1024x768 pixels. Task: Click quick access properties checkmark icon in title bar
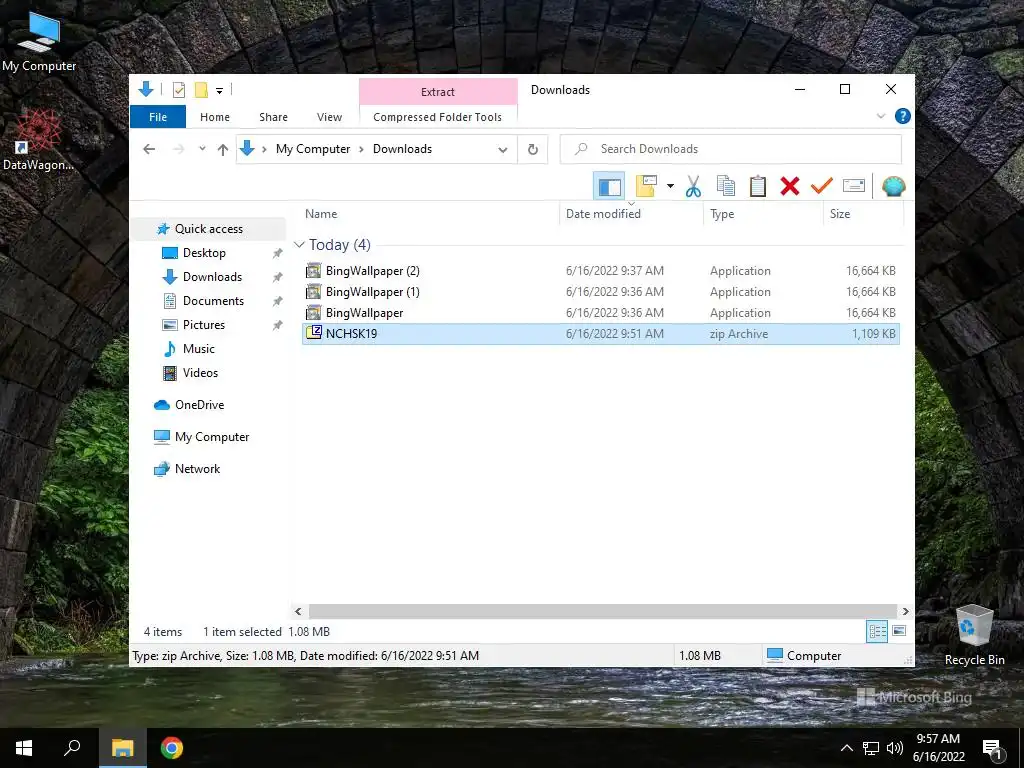coord(178,90)
